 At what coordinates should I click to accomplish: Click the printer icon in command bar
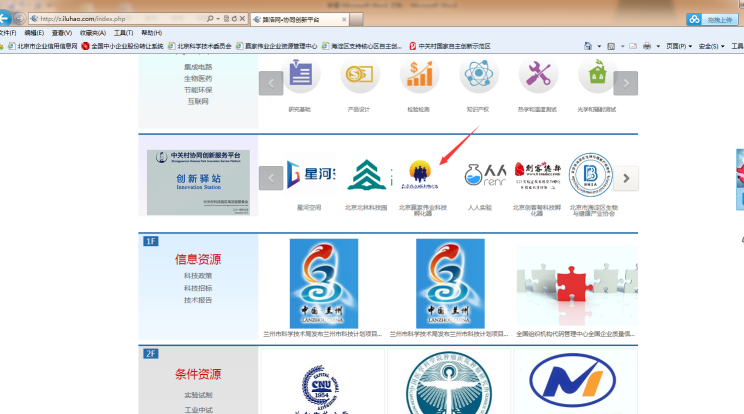point(647,46)
